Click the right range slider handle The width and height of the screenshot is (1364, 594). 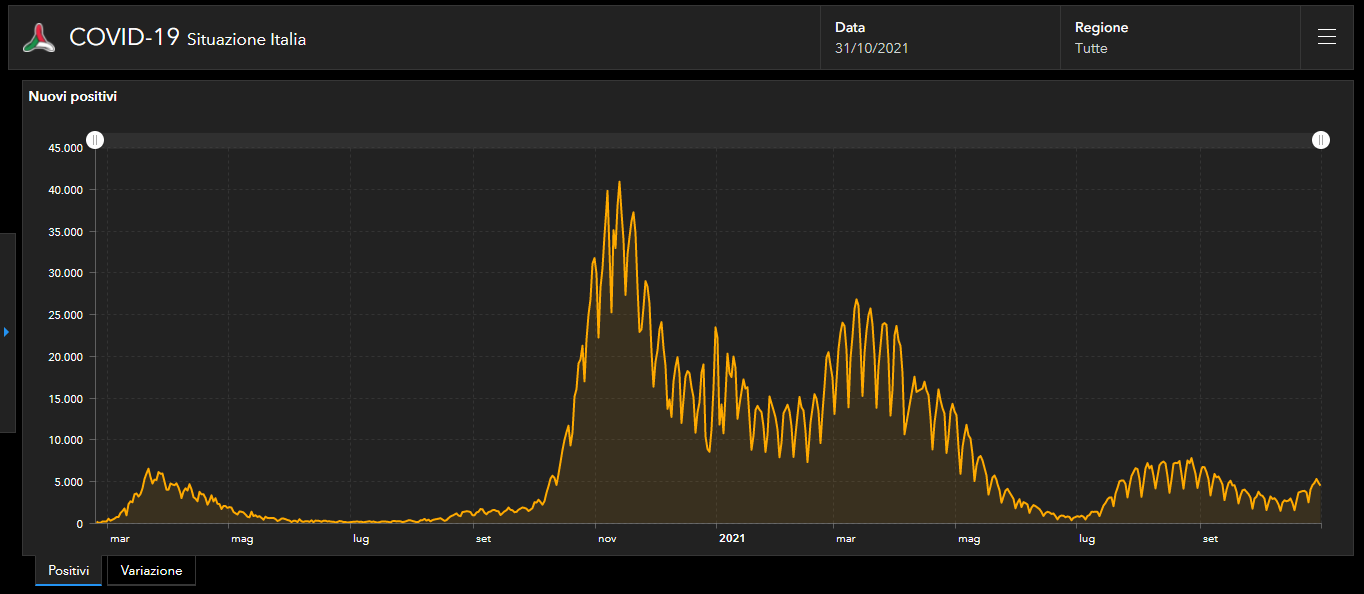click(x=1321, y=140)
